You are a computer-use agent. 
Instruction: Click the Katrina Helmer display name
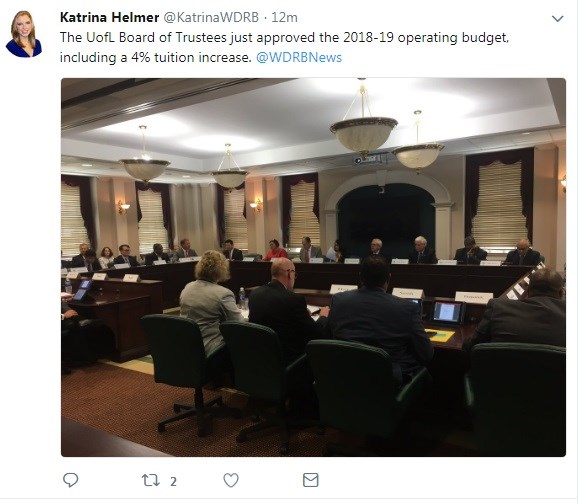pyautogui.click(x=109, y=17)
